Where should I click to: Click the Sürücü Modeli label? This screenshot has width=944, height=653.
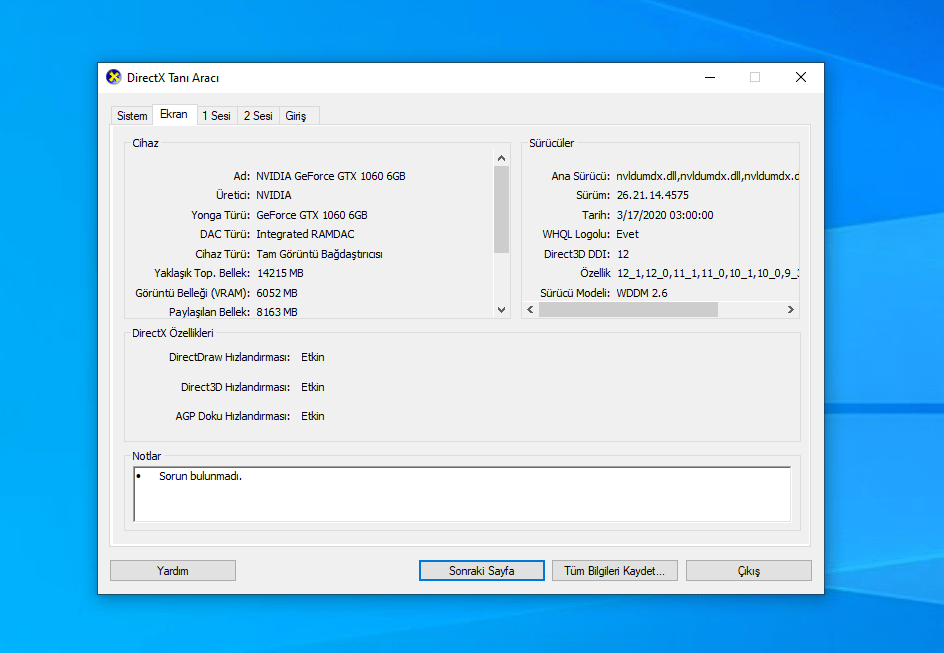tap(575, 293)
